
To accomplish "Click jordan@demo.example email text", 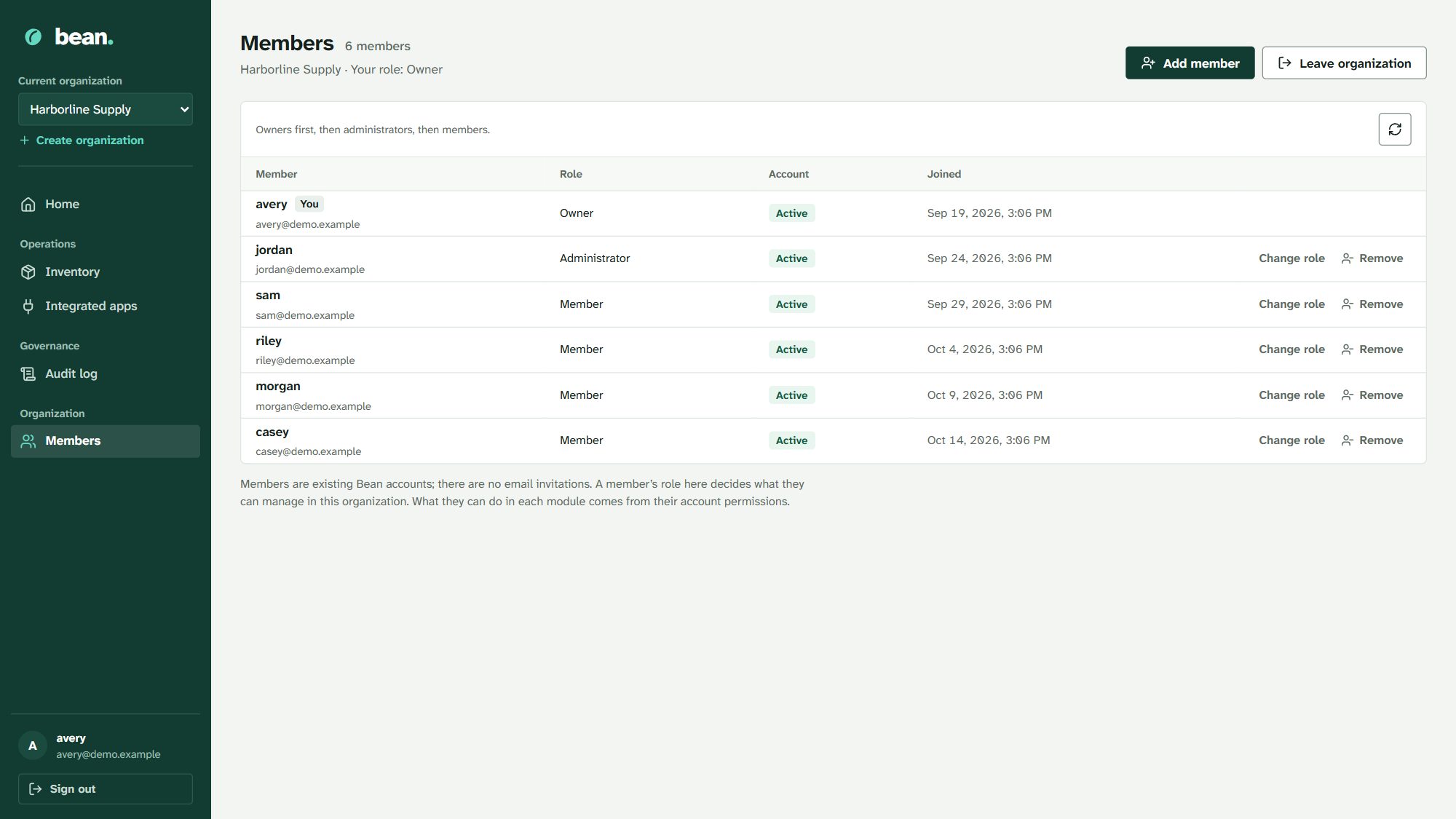I will pyautogui.click(x=310, y=269).
